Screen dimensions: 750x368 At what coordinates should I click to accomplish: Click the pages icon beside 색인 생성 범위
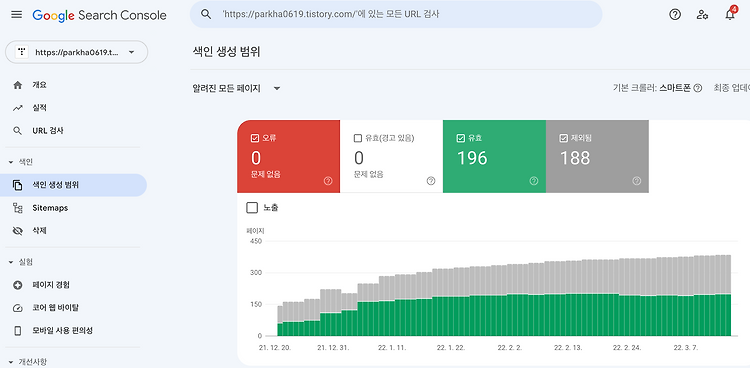tap(18, 185)
